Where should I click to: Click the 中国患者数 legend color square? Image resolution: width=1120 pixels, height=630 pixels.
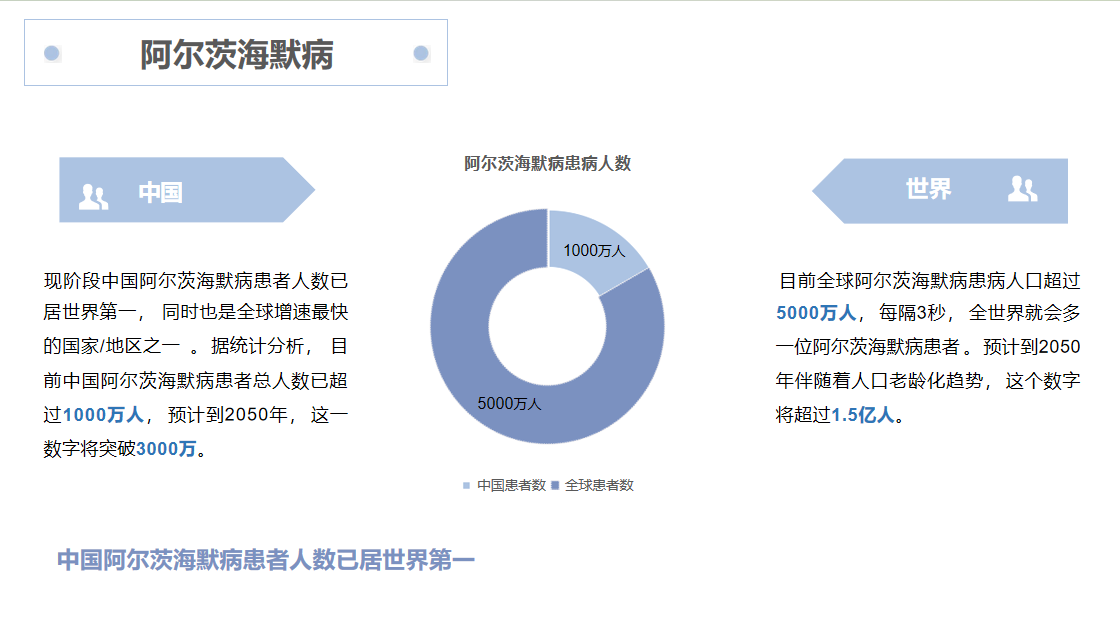466,486
